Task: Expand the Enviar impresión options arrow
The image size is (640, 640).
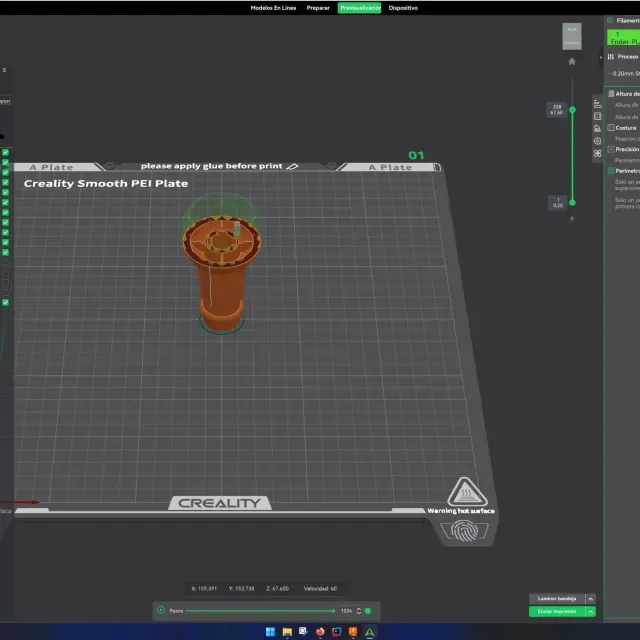Action: point(591,611)
